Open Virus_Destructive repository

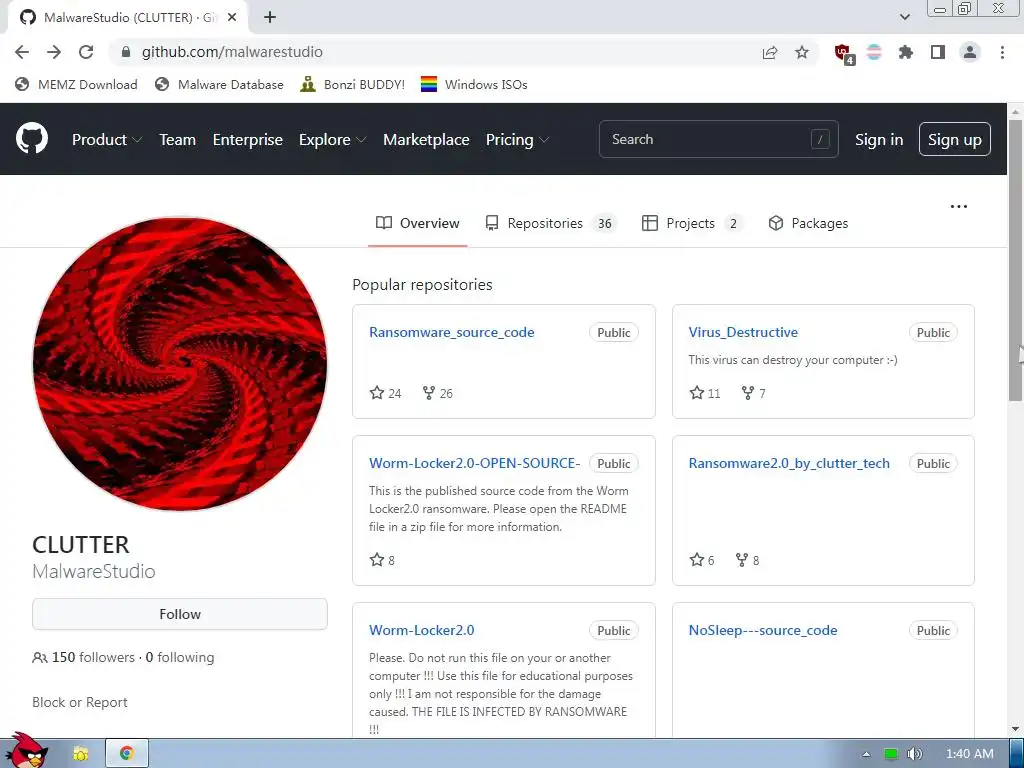coord(743,332)
